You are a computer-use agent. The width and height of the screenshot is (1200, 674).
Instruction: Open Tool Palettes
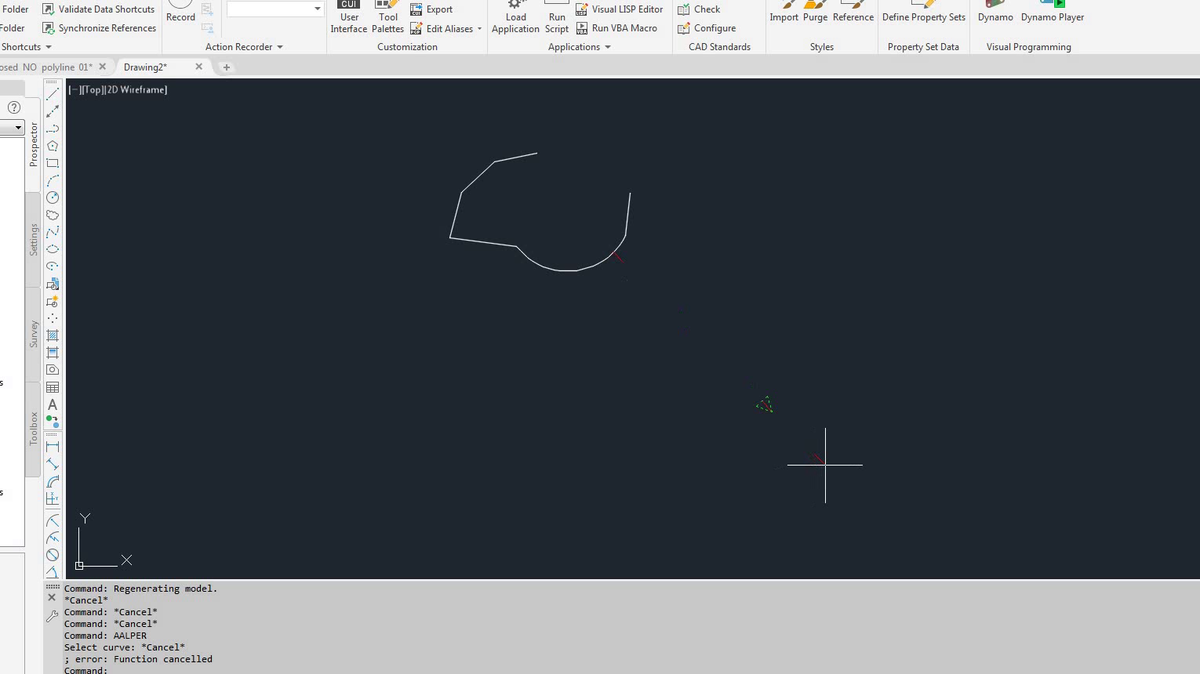point(388,17)
